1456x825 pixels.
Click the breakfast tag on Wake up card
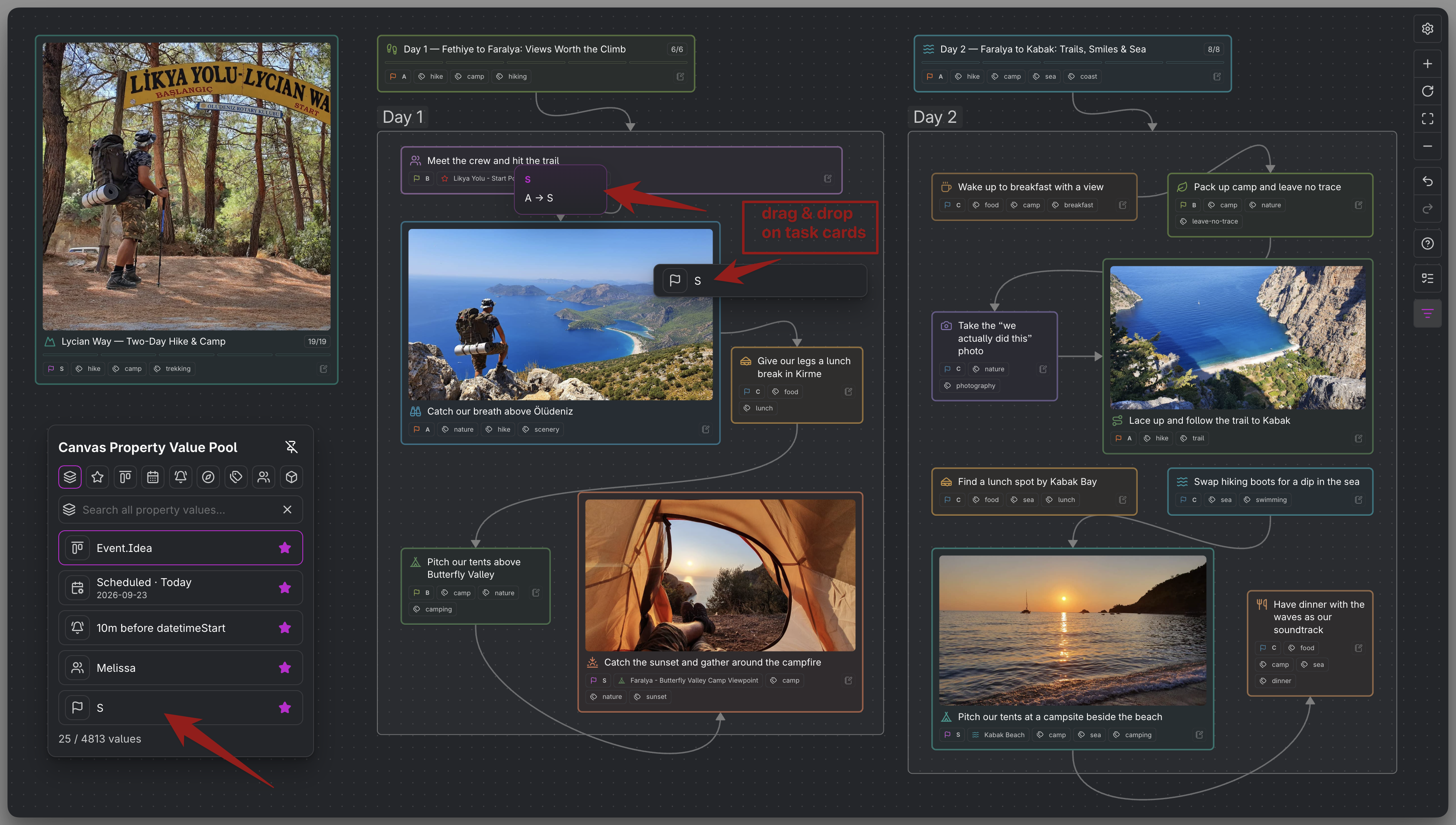pyautogui.click(x=1072, y=205)
